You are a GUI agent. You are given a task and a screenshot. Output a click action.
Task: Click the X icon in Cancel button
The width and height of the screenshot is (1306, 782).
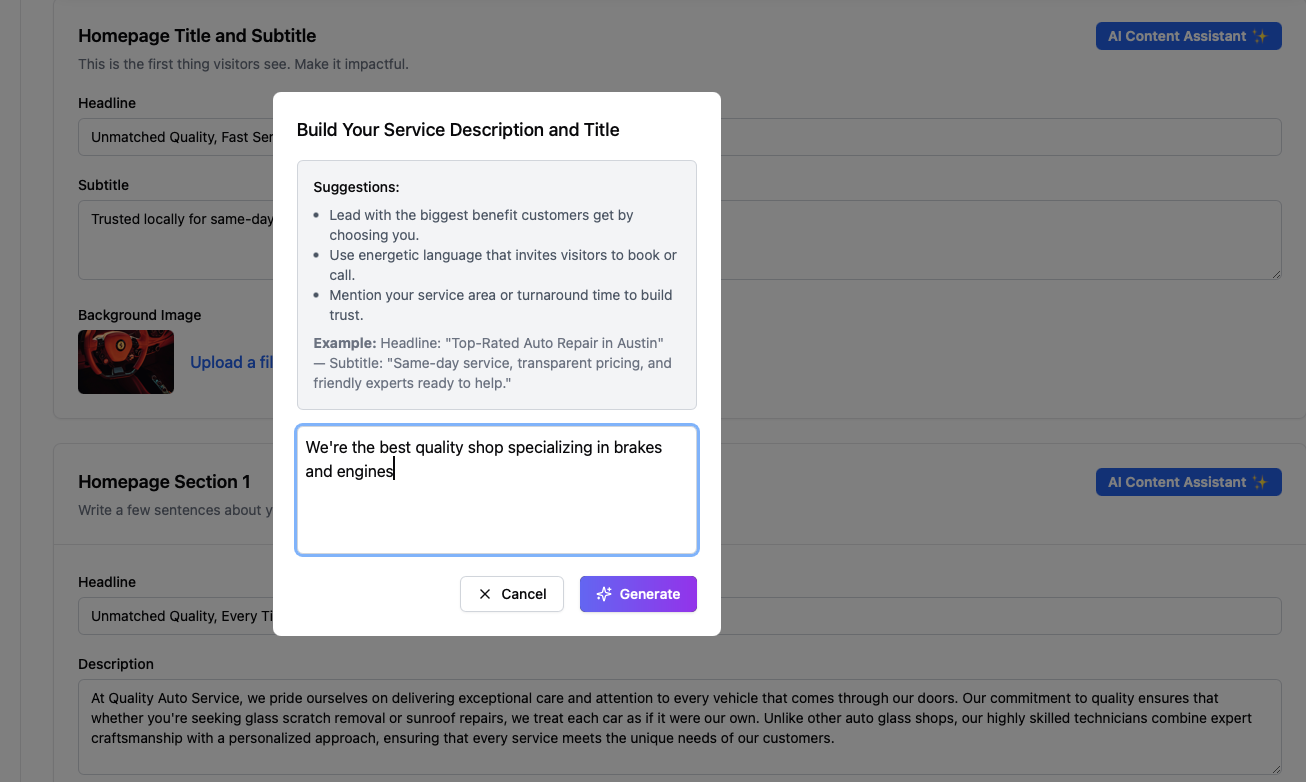(485, 594)
